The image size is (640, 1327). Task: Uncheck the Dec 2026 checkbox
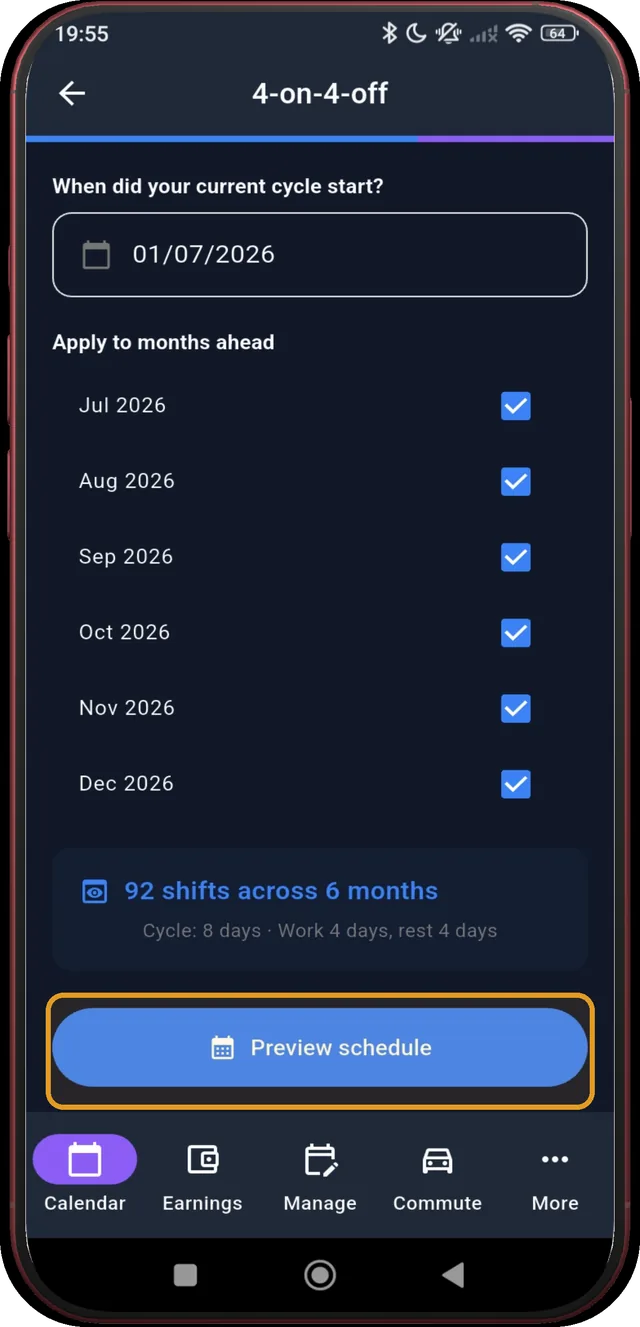(515, 784)
